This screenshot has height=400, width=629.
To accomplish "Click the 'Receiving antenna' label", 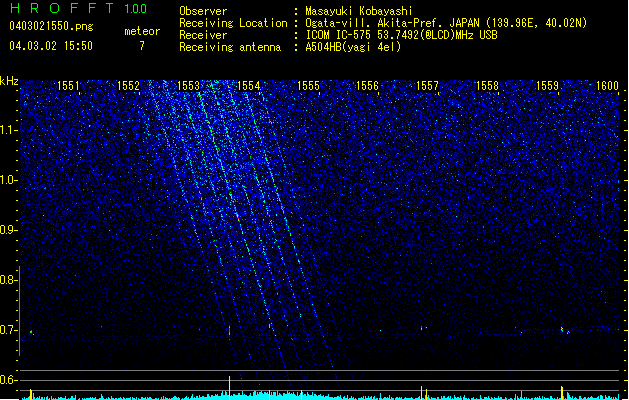I will click(x=230, y=47).
